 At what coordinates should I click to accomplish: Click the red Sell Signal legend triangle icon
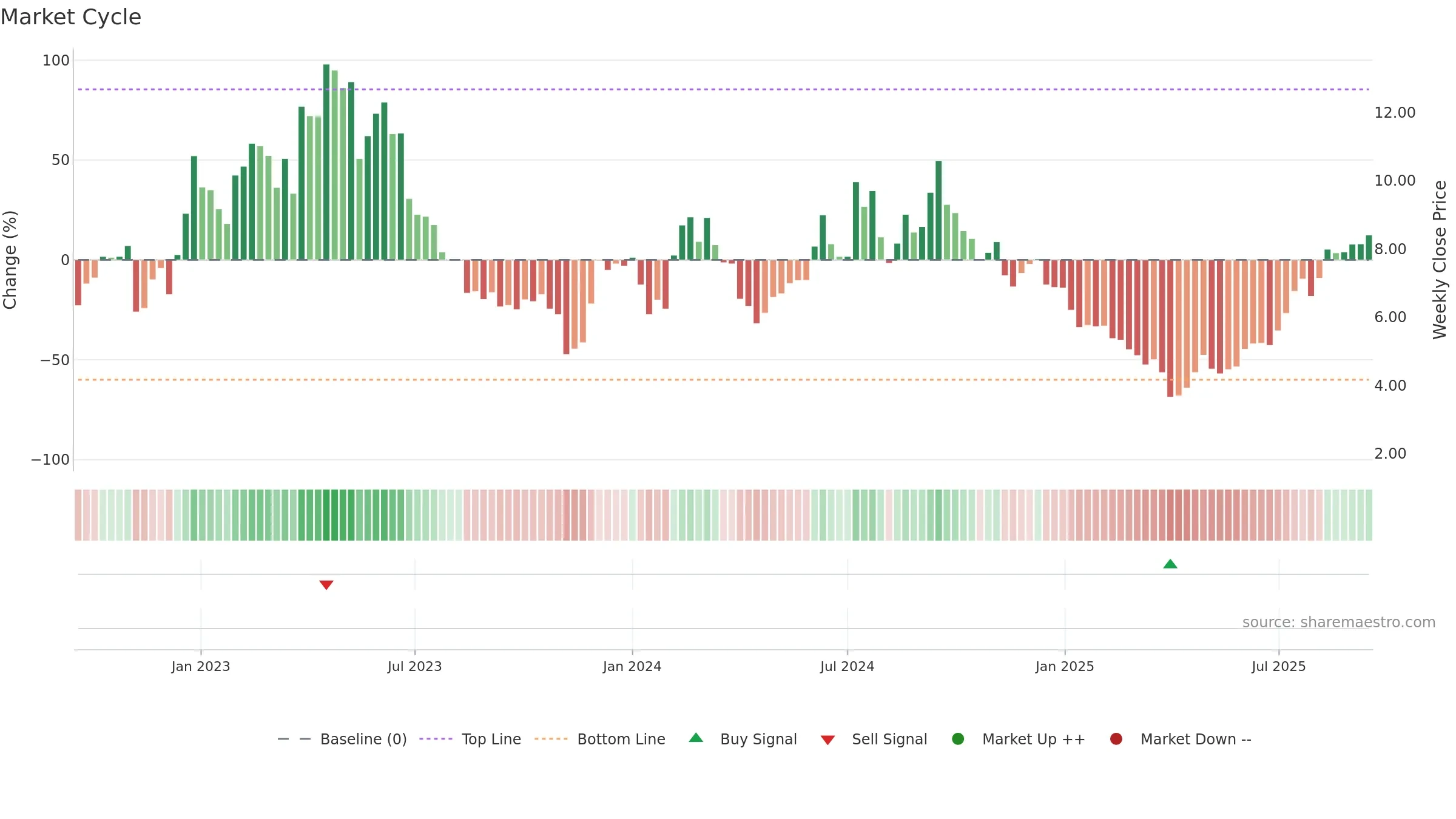click(828, 740)
